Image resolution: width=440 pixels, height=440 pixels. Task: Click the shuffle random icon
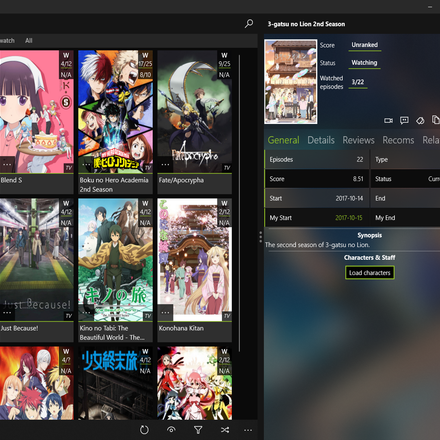(225, 430)
